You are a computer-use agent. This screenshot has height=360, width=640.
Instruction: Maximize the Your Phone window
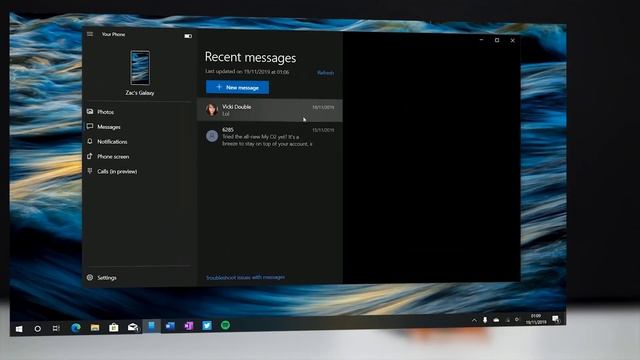[x=497, y=40]
